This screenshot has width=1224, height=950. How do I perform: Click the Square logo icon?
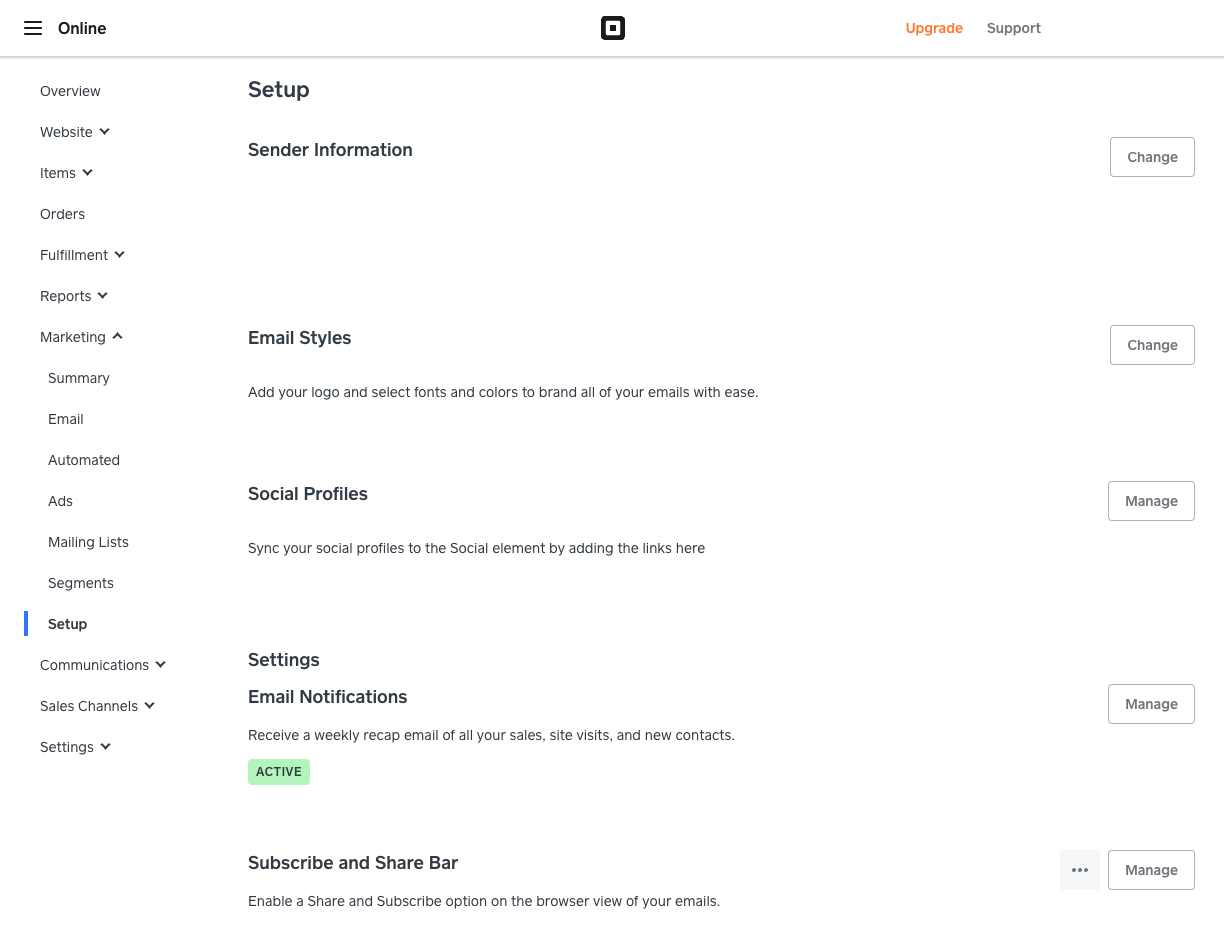[x=613, y=28]
